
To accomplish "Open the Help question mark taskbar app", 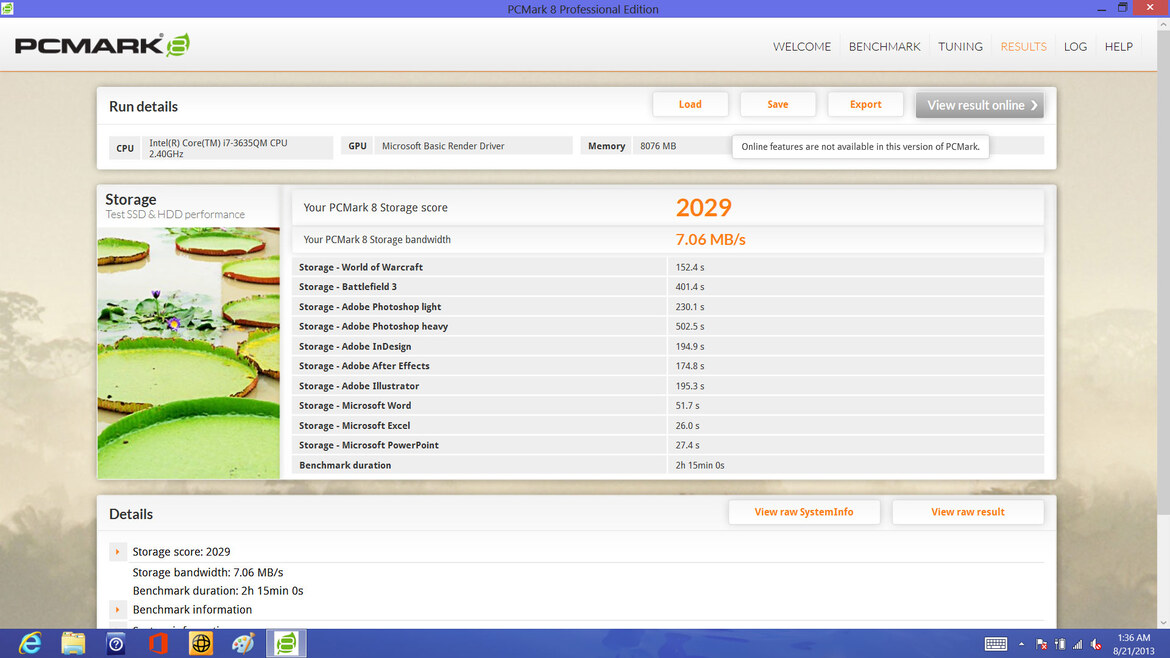I will click(116, 643).
